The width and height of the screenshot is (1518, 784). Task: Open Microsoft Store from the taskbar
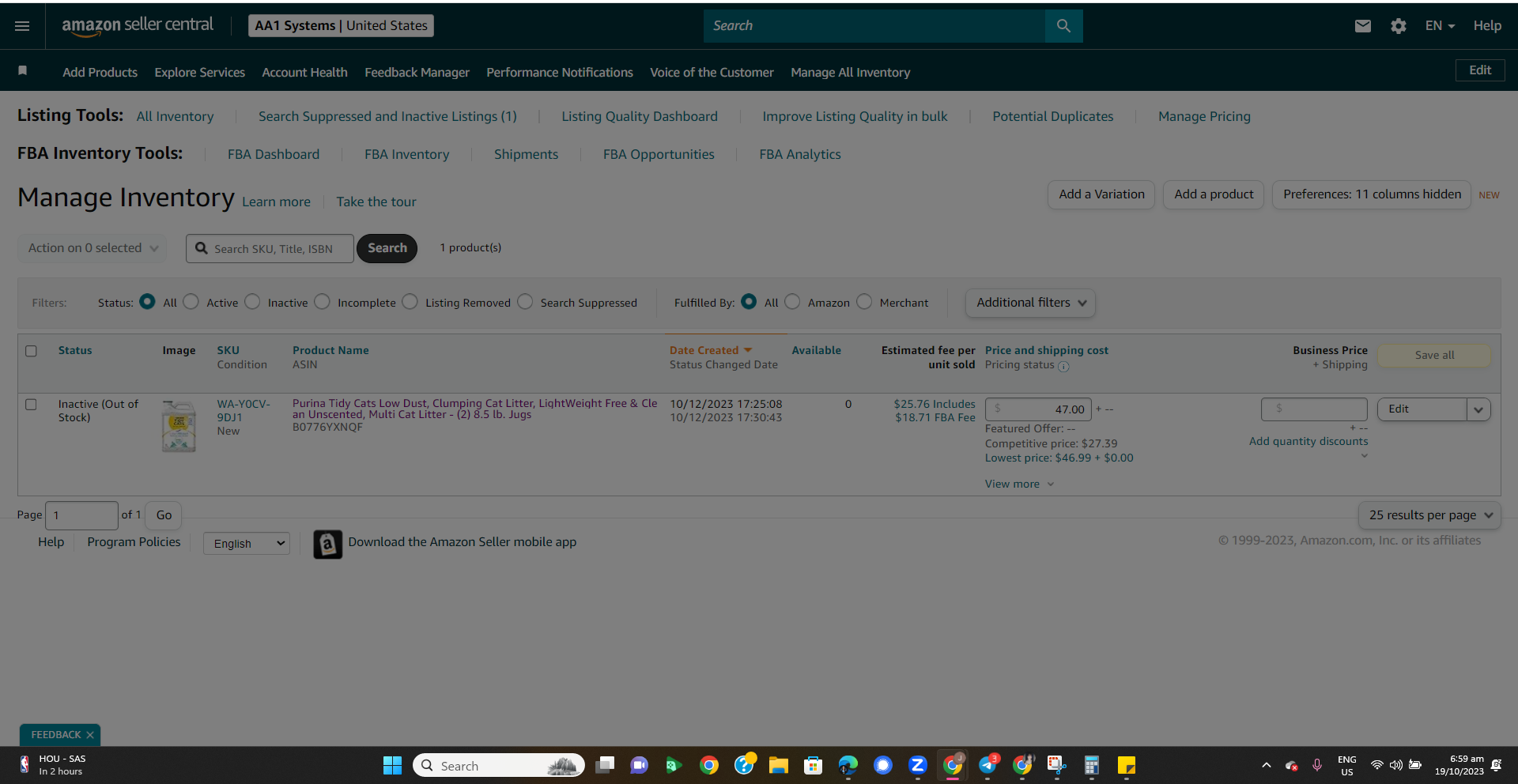point(813,765)
